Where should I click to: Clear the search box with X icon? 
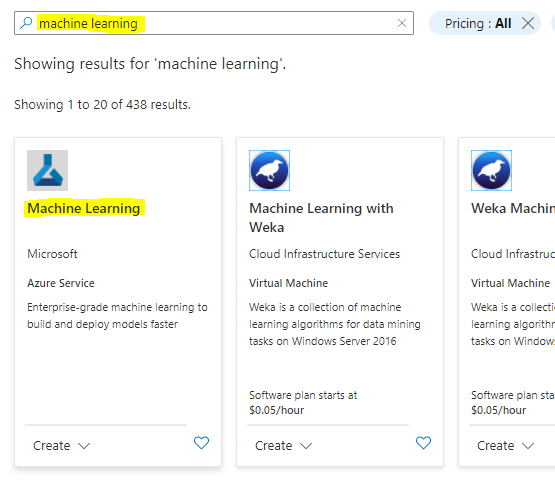tap(402, 23)
